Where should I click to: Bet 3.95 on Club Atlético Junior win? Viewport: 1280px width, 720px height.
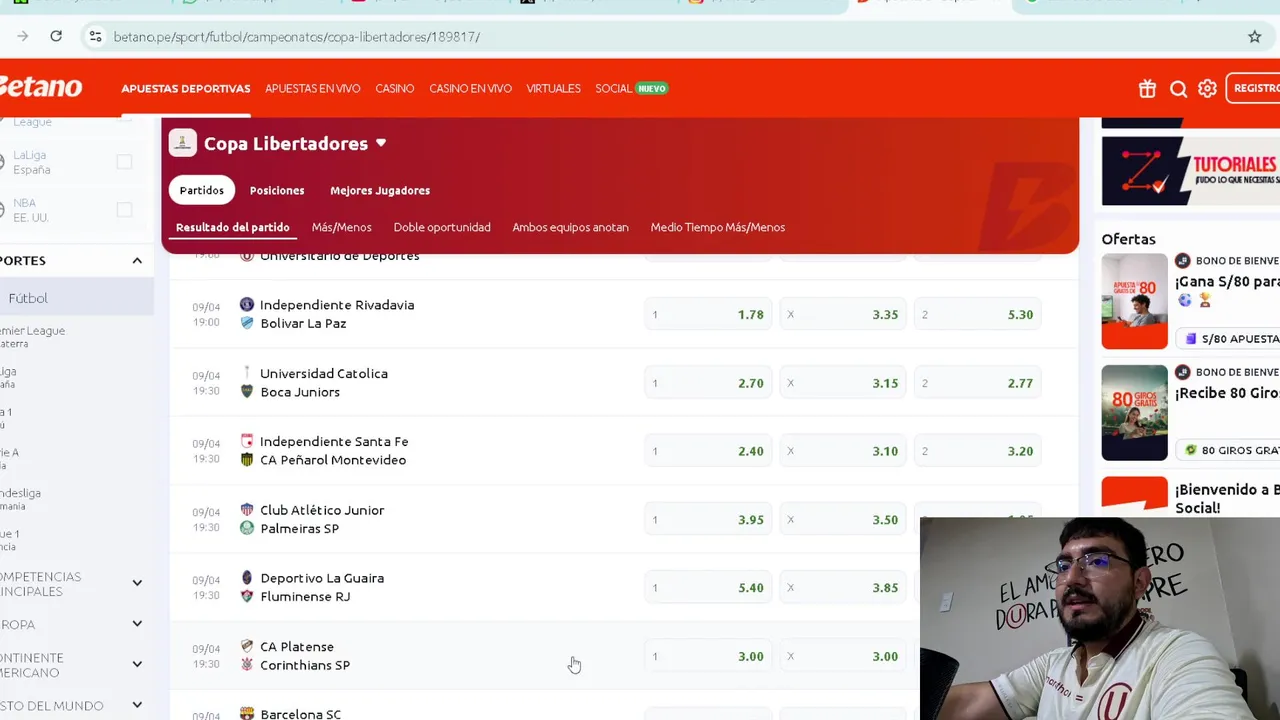(708, 520)
